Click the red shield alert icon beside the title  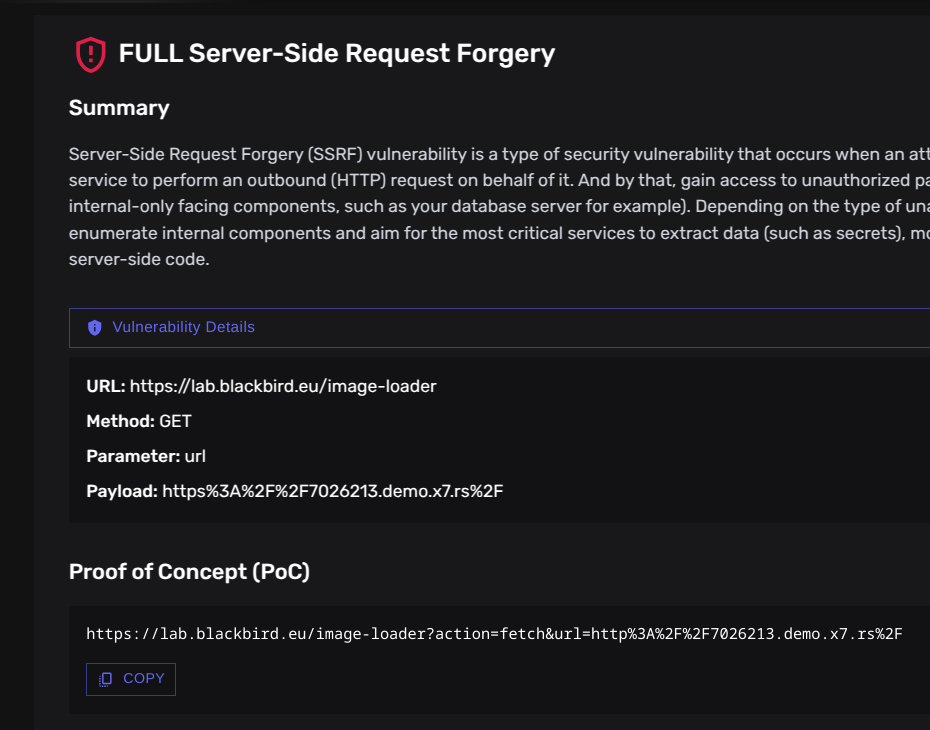(90, 54)
